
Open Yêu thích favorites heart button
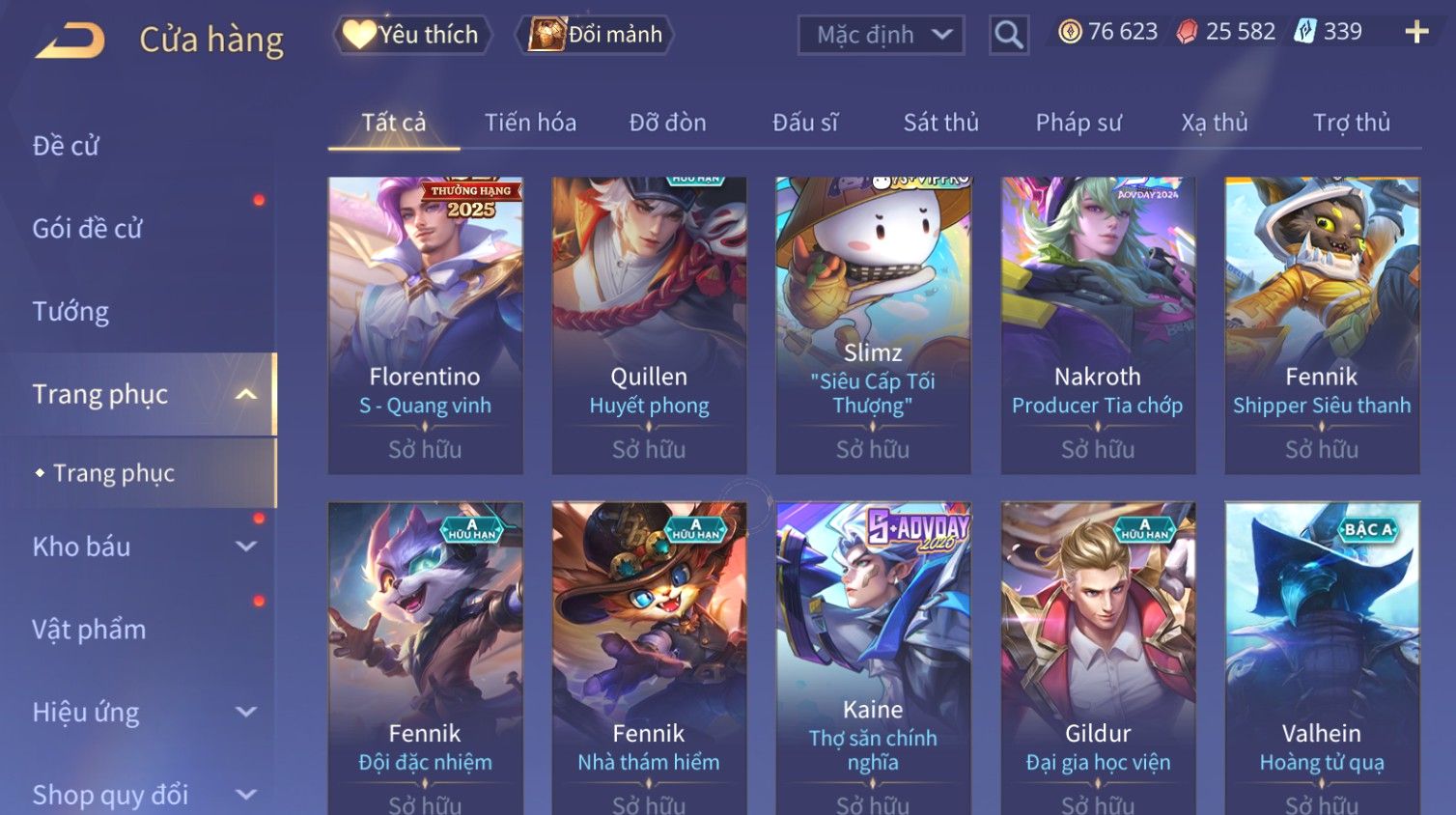412,35
